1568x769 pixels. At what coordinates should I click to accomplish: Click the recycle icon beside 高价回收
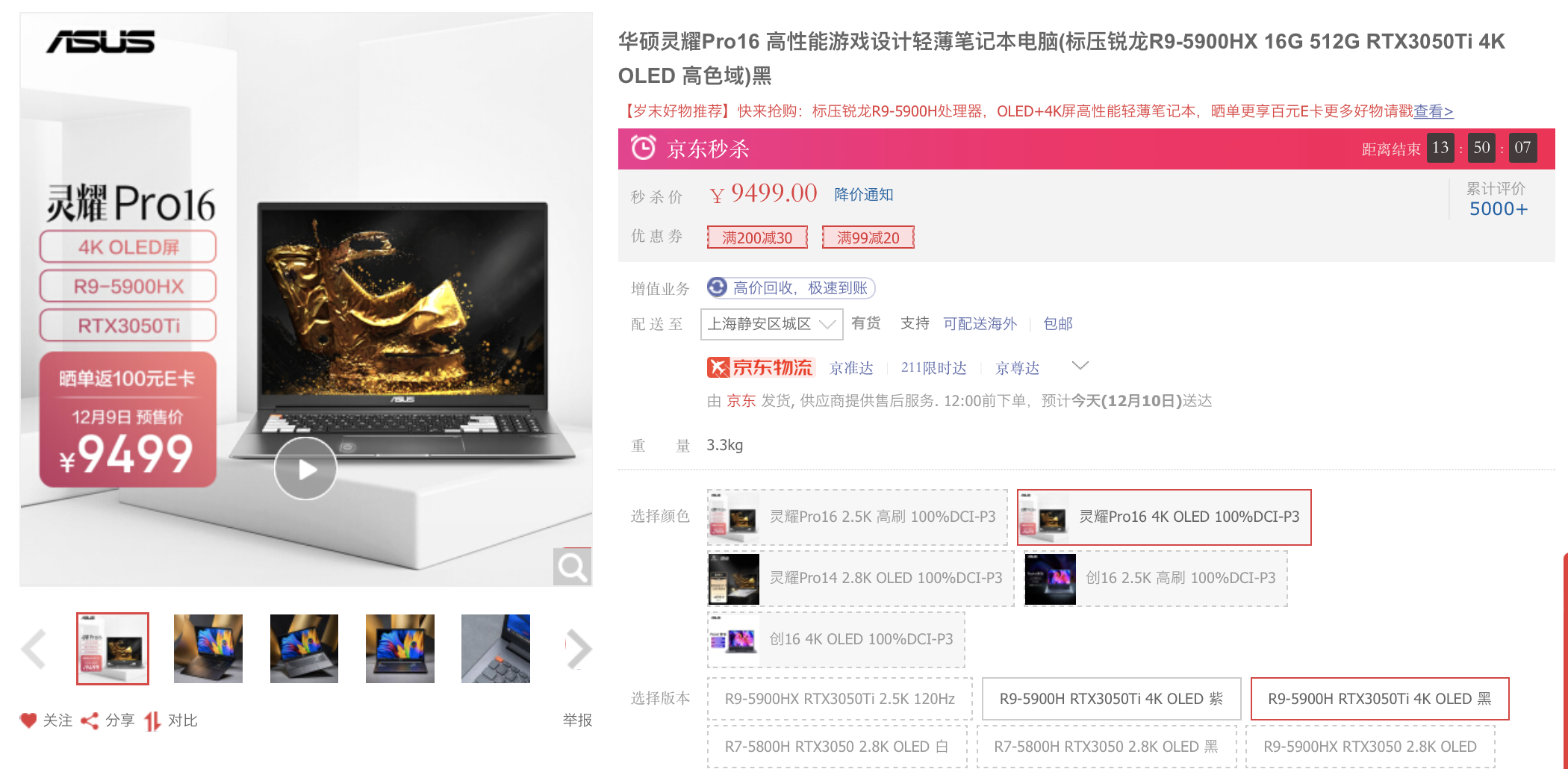[717, 287]
